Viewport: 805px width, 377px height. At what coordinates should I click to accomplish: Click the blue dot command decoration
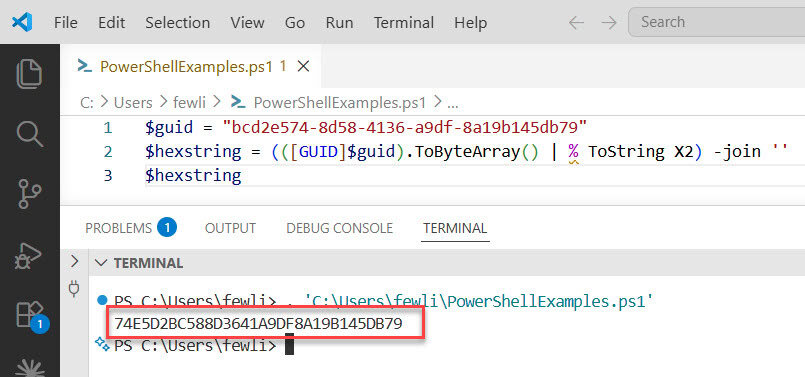(x=102, y=299)
